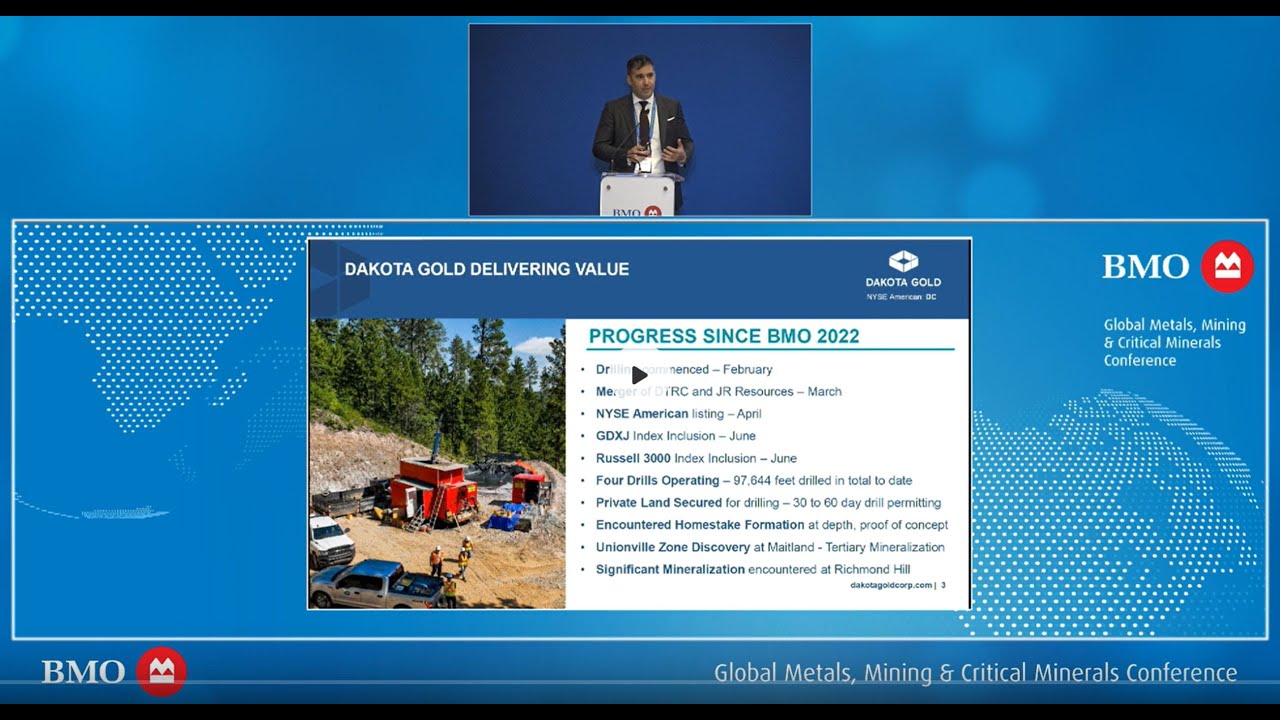Screen dimensions: 1280x720
Task: Click the 'Significant Mineralization' bullet
Action: coord(753,569)
